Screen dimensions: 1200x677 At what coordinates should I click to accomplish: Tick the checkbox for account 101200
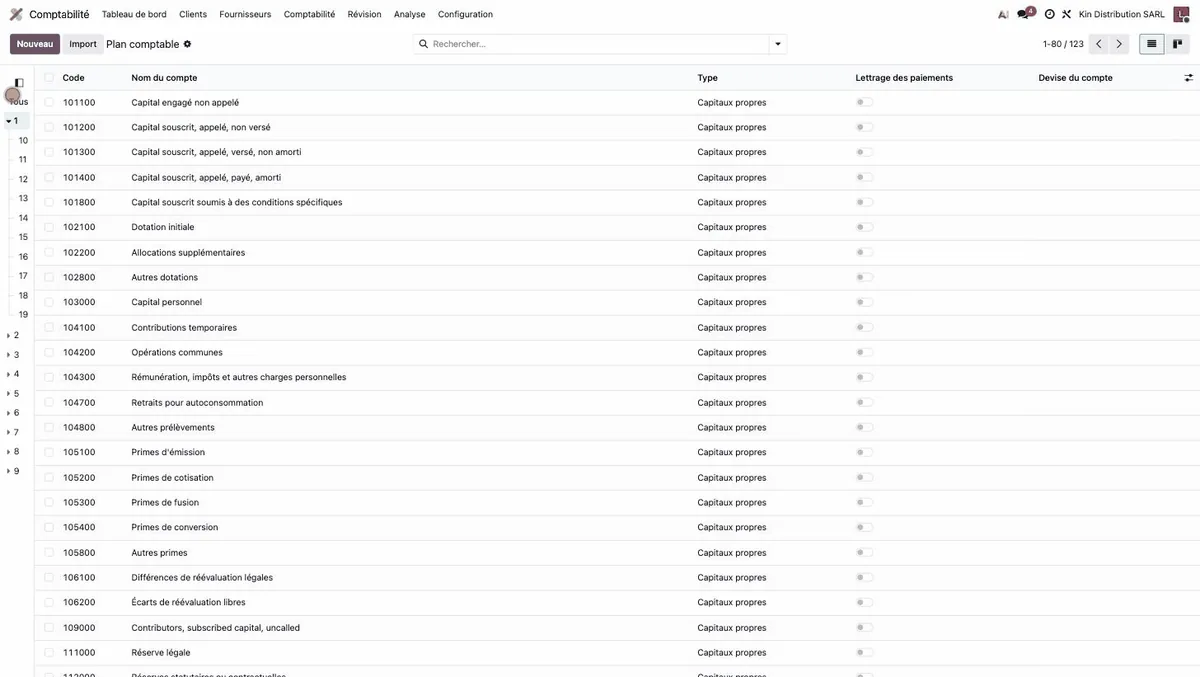click(x=49, y=127)
